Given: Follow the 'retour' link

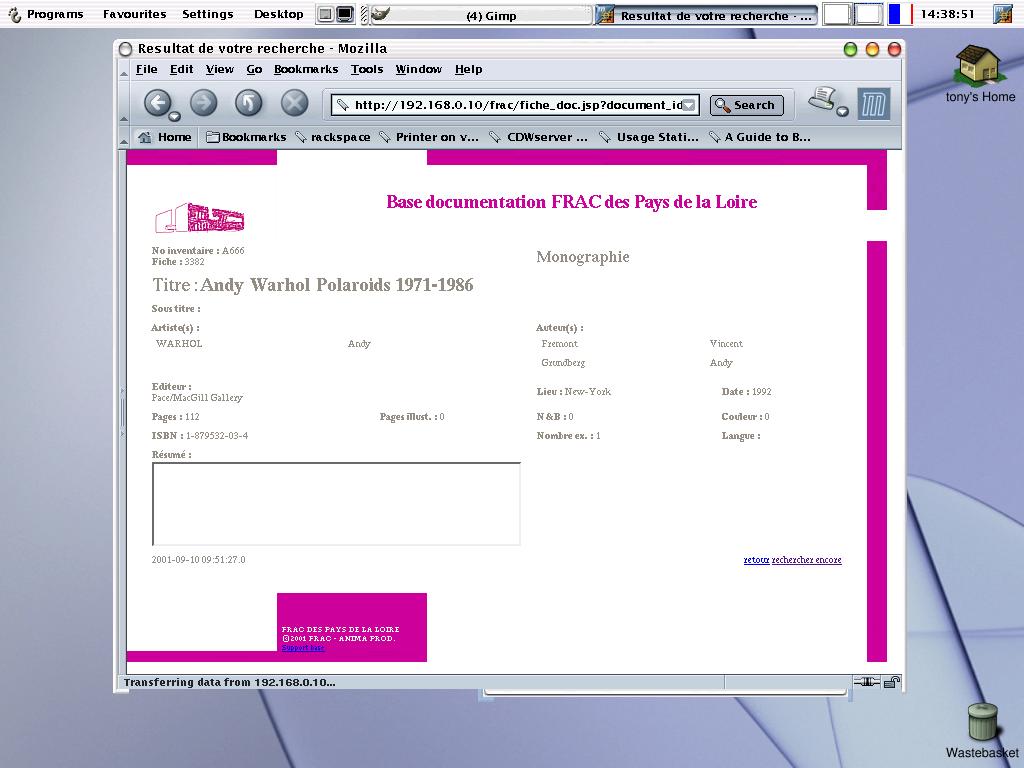Looking at the screenshot, I should [x=756, y=560].
